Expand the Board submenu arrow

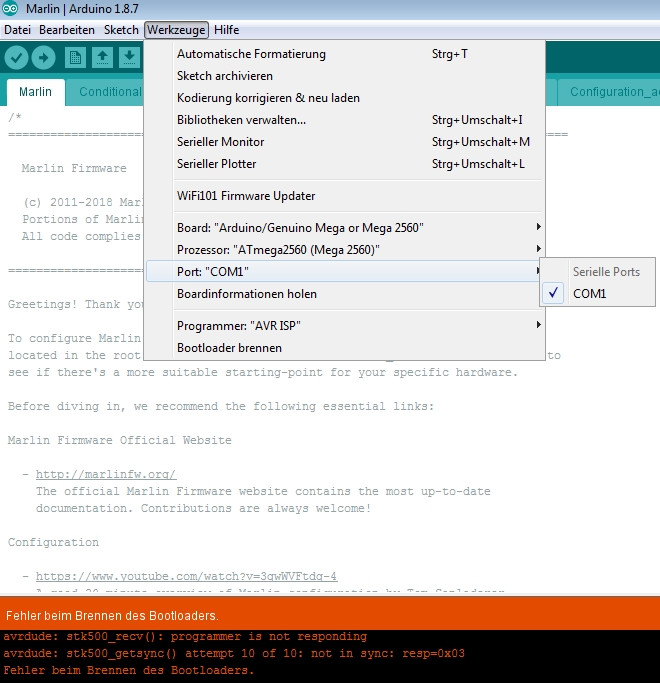click(x=538, y=227)
